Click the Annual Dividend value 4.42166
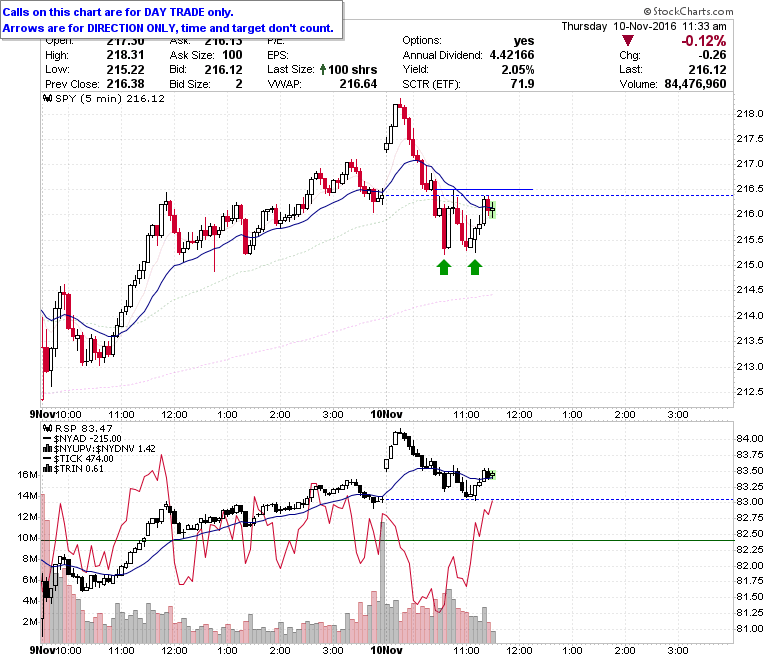780x659 pixels. (512, 55)
